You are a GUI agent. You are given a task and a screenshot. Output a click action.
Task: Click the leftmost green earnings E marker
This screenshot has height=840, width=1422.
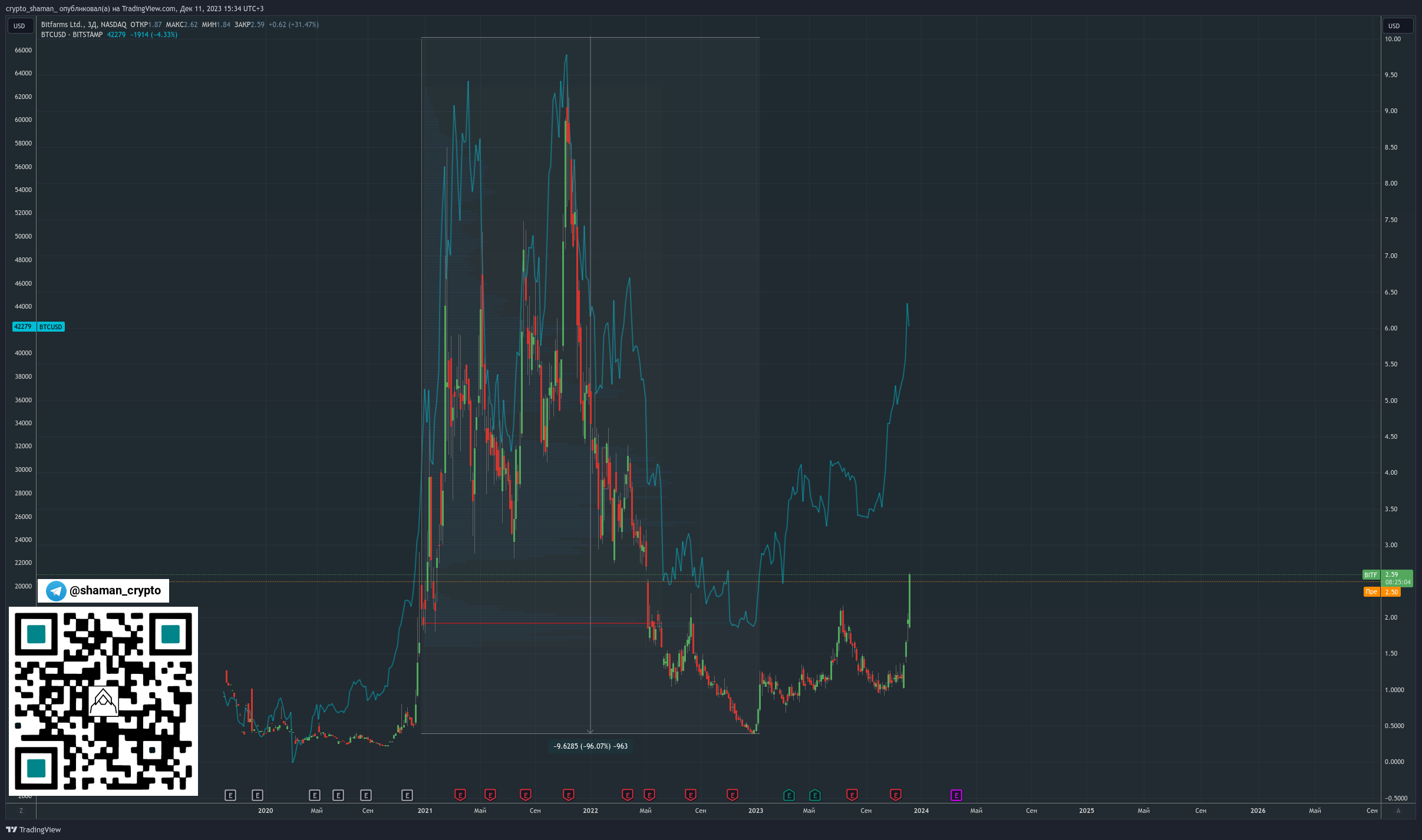click(788, 795)
